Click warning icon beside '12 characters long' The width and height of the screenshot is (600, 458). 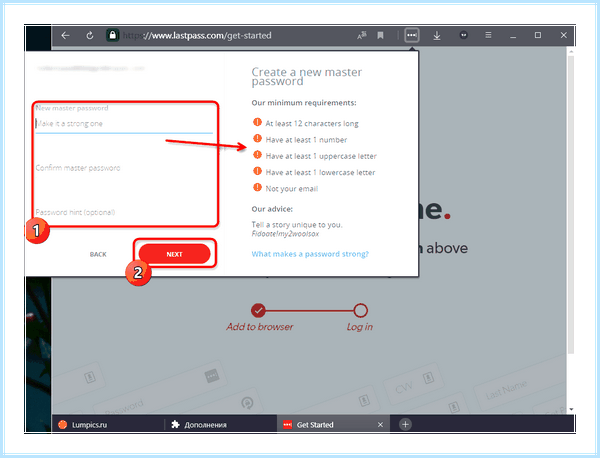point(257,122)
